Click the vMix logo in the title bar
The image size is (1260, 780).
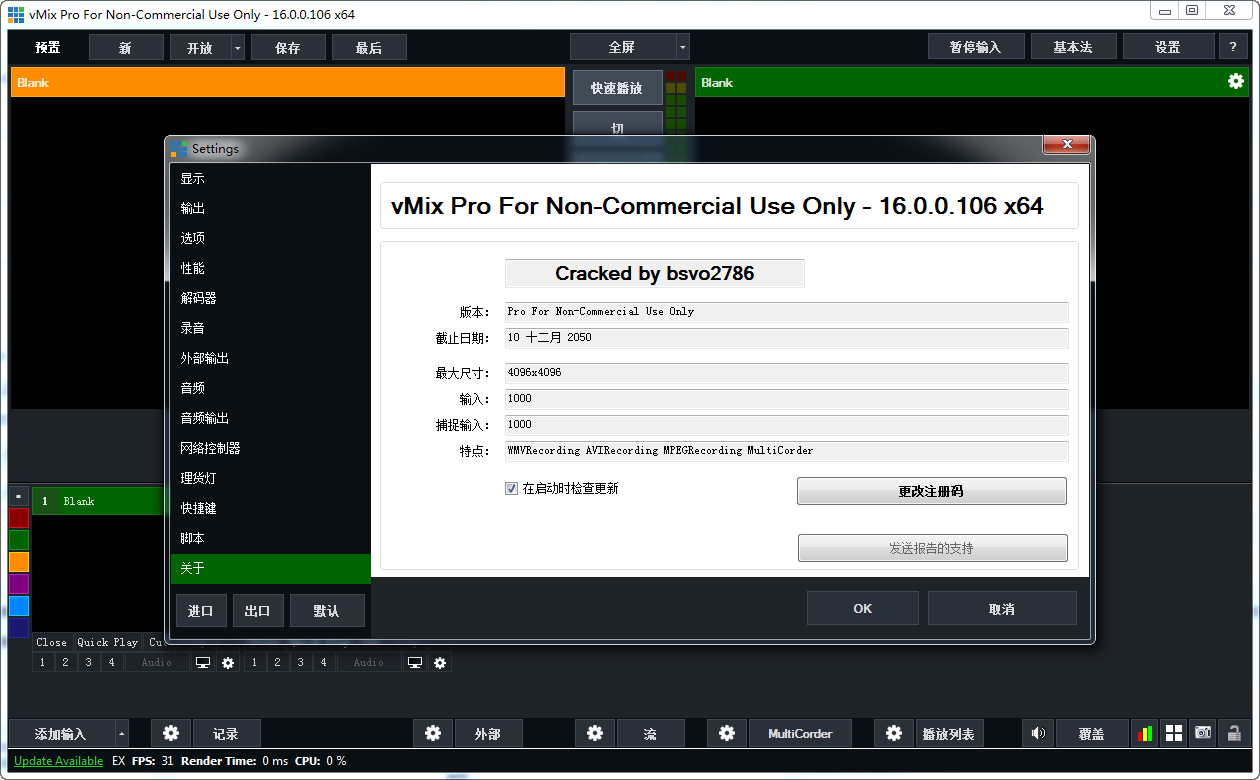pyautogui.click(x=16, y=14)
